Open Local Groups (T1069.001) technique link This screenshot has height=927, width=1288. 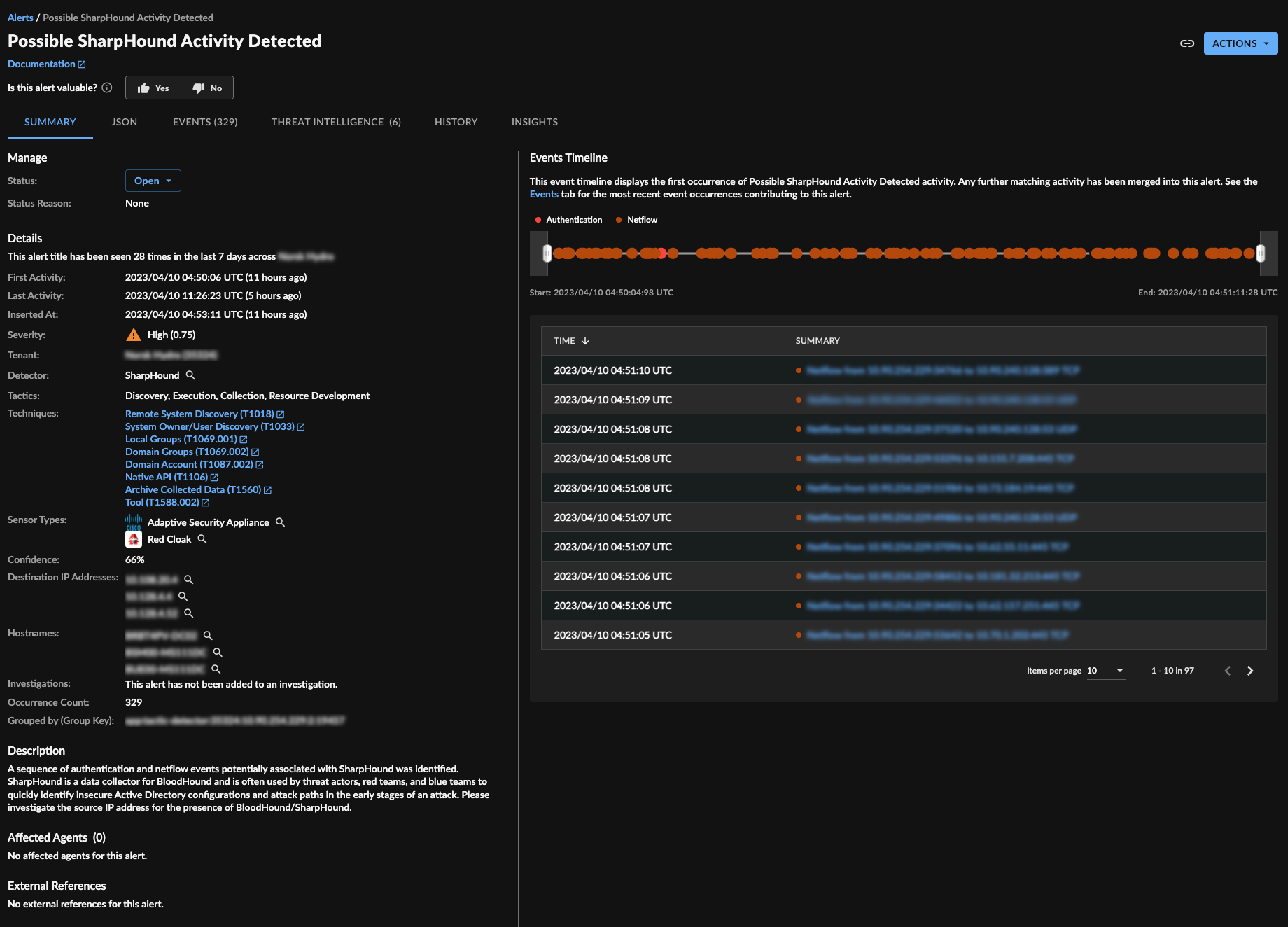181,439
